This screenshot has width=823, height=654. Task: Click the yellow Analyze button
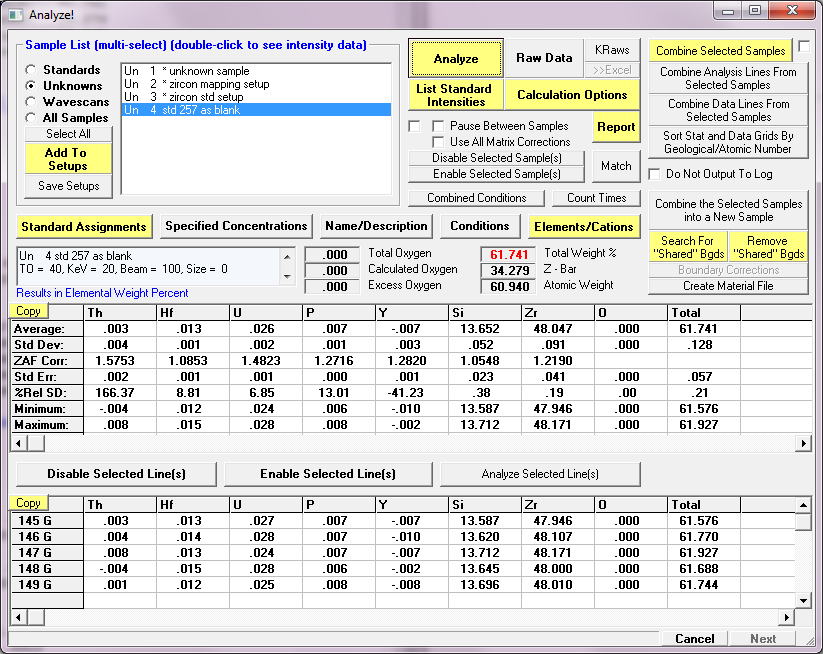coord(455,59)
